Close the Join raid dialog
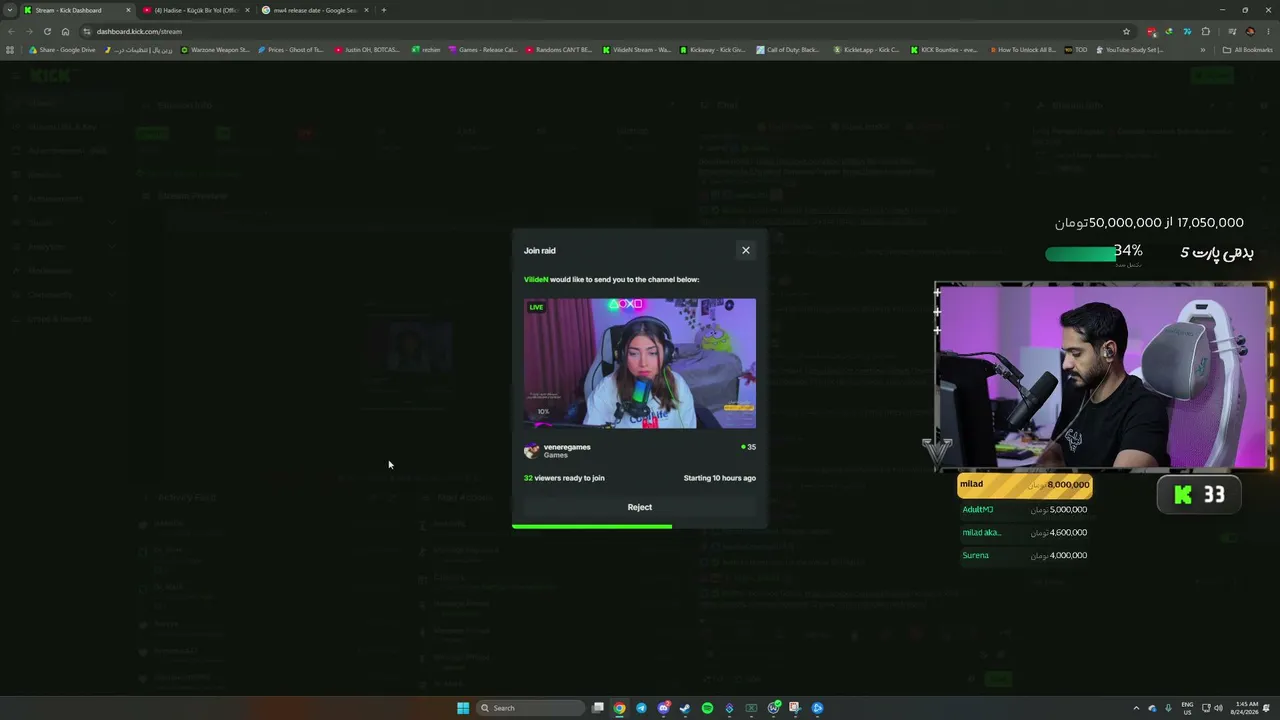Viewport: 1280px width, 720px height. tap(745, 250)
